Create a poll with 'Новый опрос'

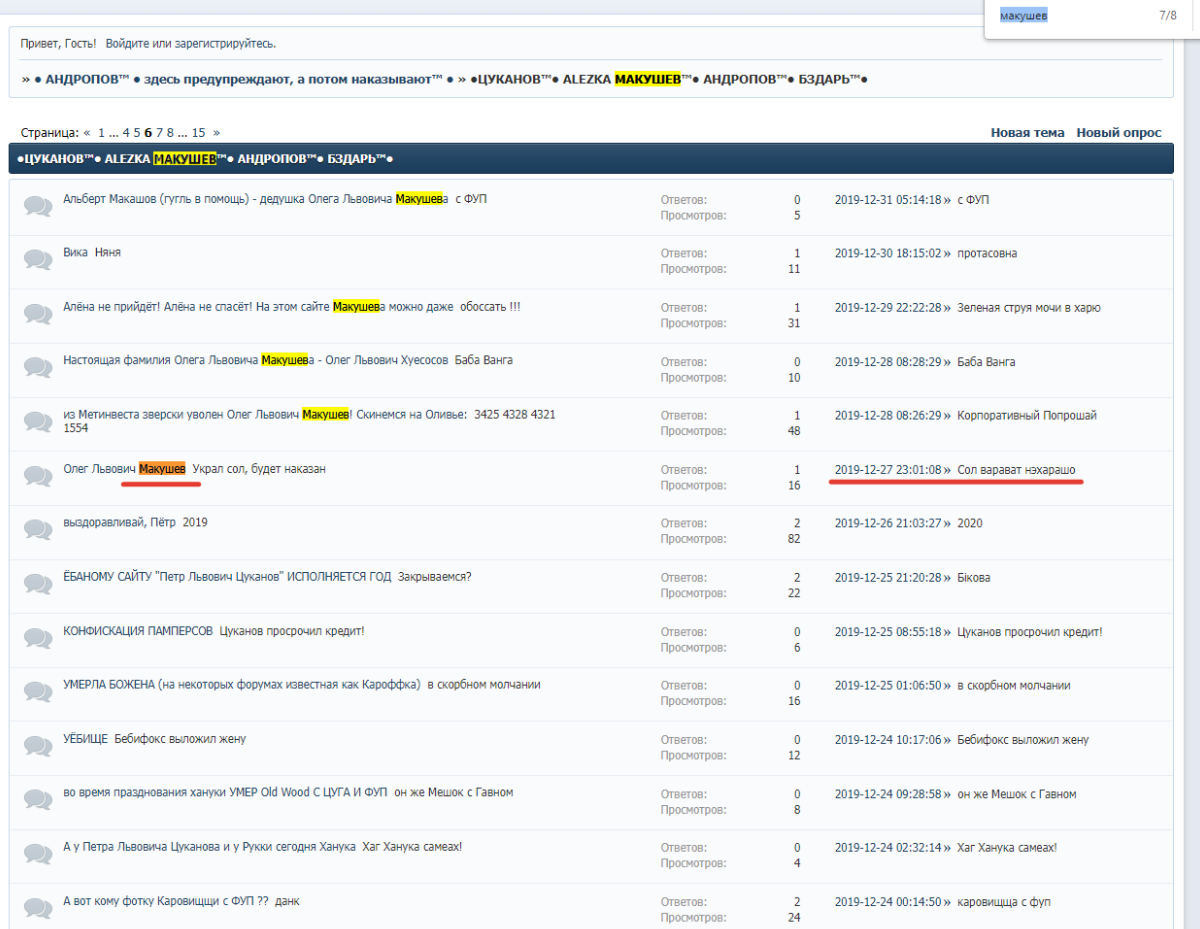point(1119,132)
